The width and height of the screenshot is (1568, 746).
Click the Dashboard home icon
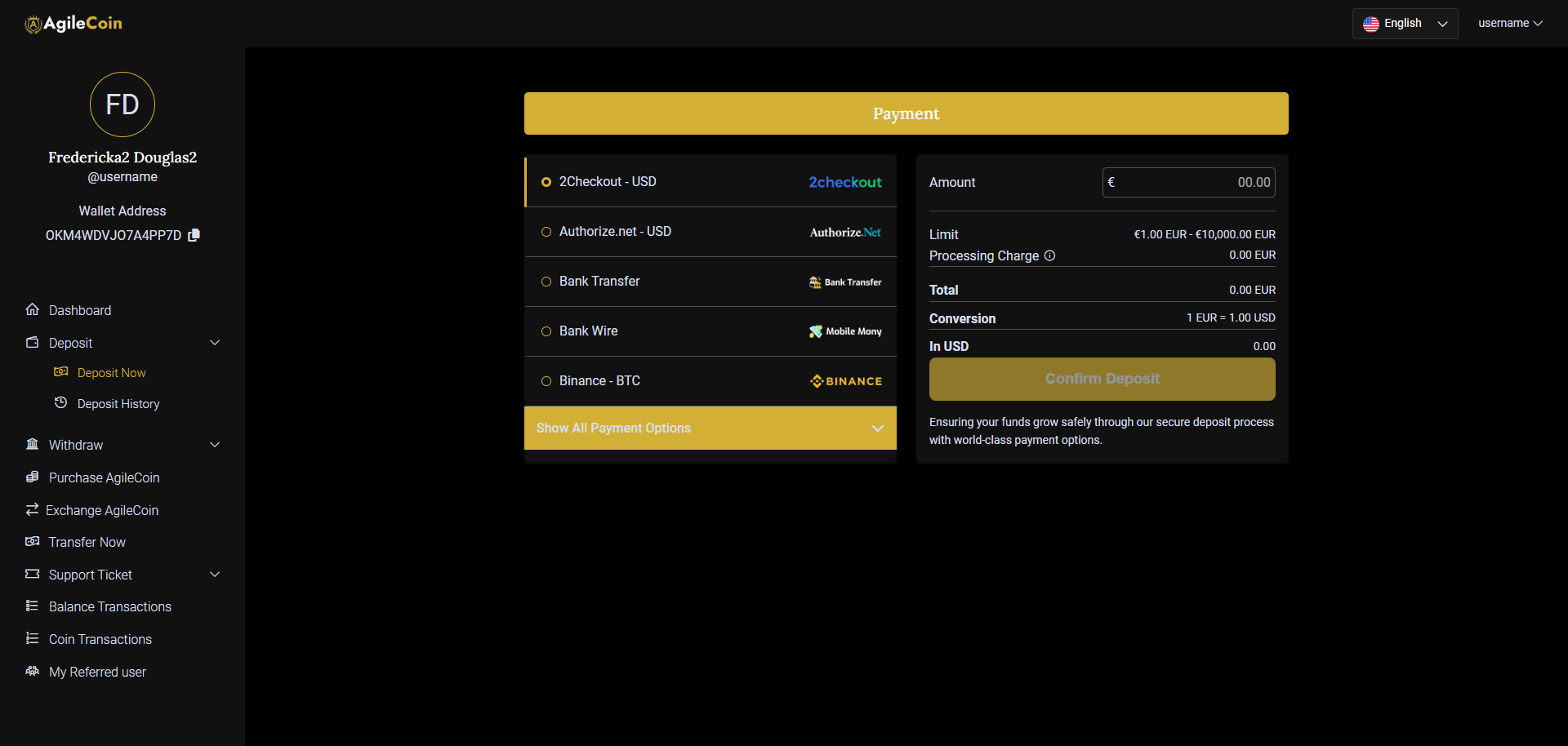(33, 309)
